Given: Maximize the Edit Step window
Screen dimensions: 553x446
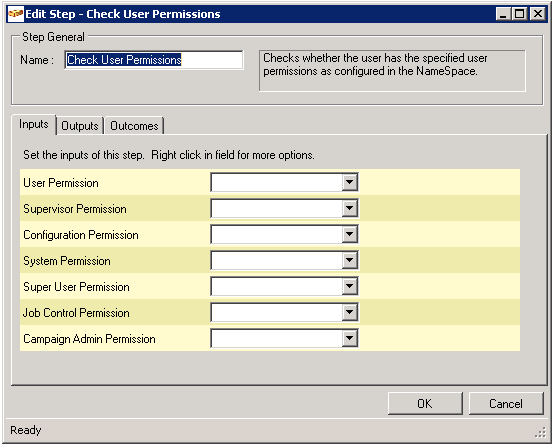Looking at the screenshot, I should [x=520, y=14].
